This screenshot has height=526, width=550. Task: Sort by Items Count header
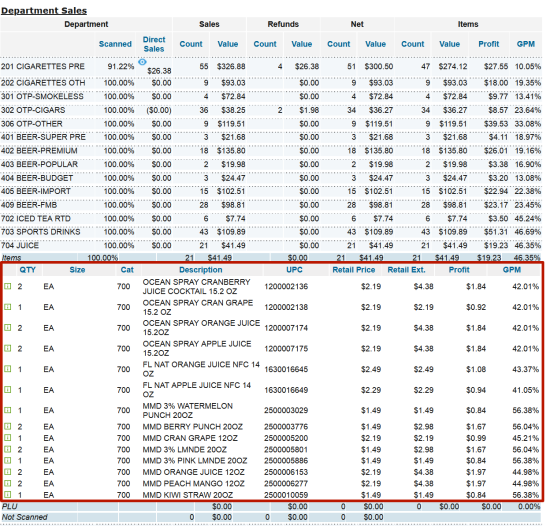[x=412, y=44]
